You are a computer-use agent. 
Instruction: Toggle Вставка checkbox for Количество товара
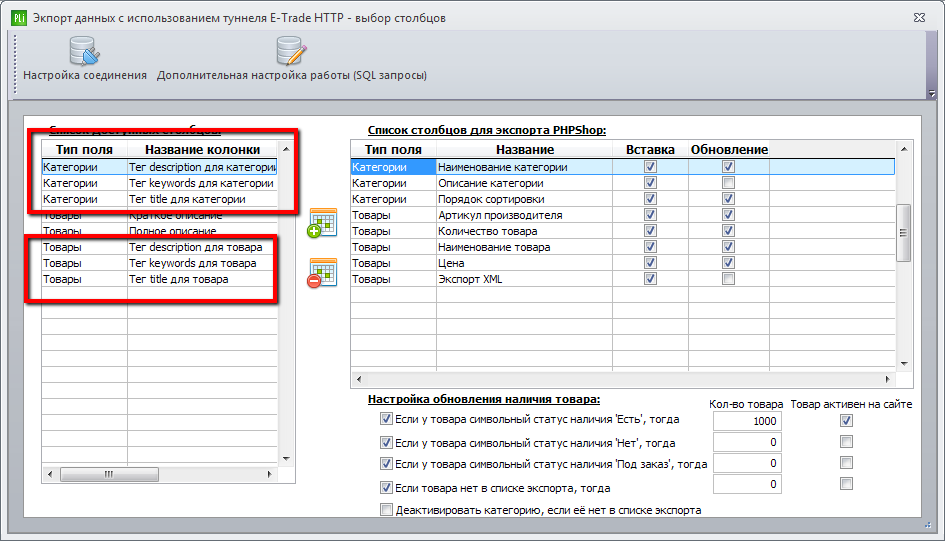point(650,231)
